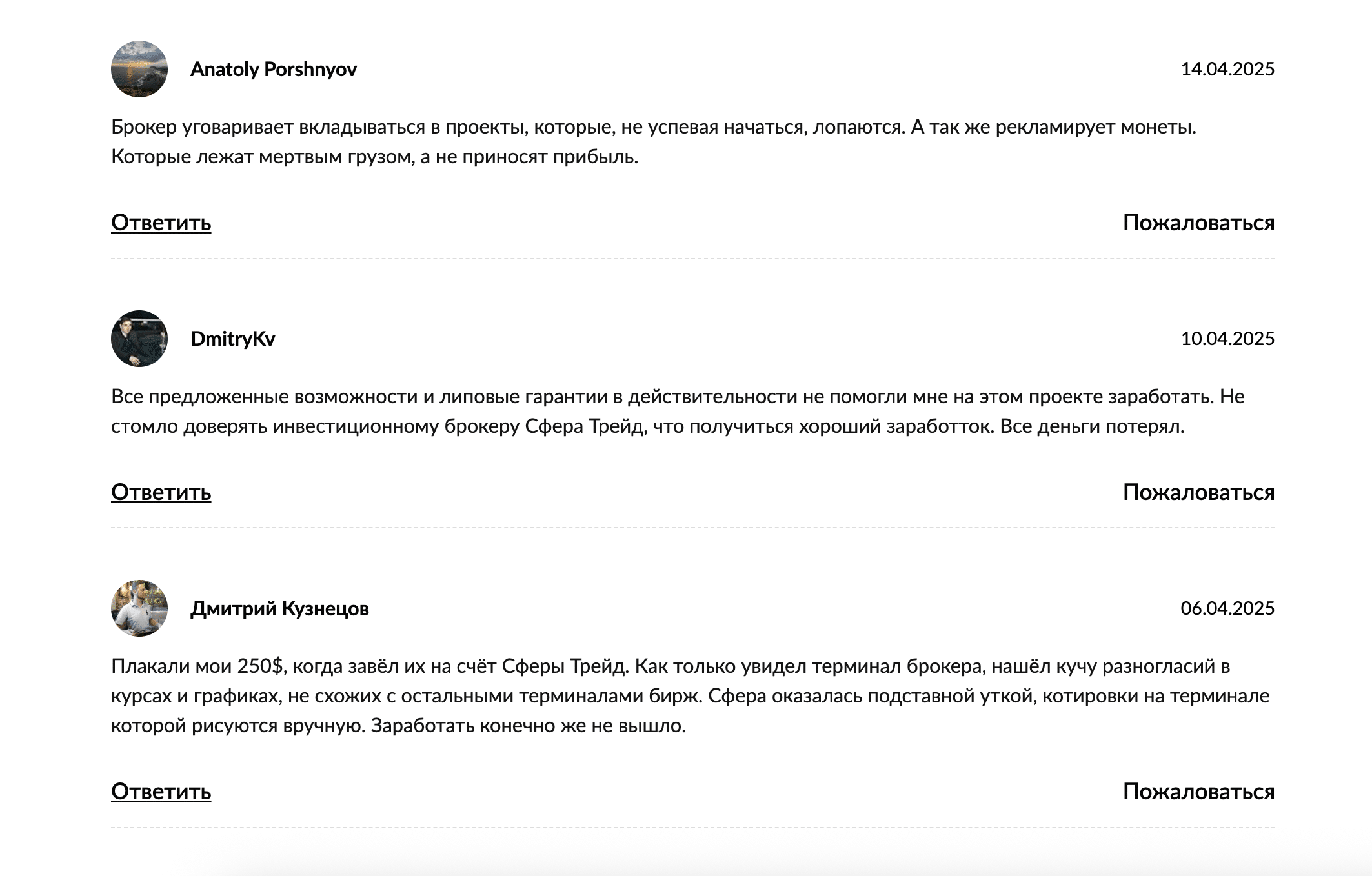Click Пожаловаться on DmitryKv's comment

(x=1199, y=492)
